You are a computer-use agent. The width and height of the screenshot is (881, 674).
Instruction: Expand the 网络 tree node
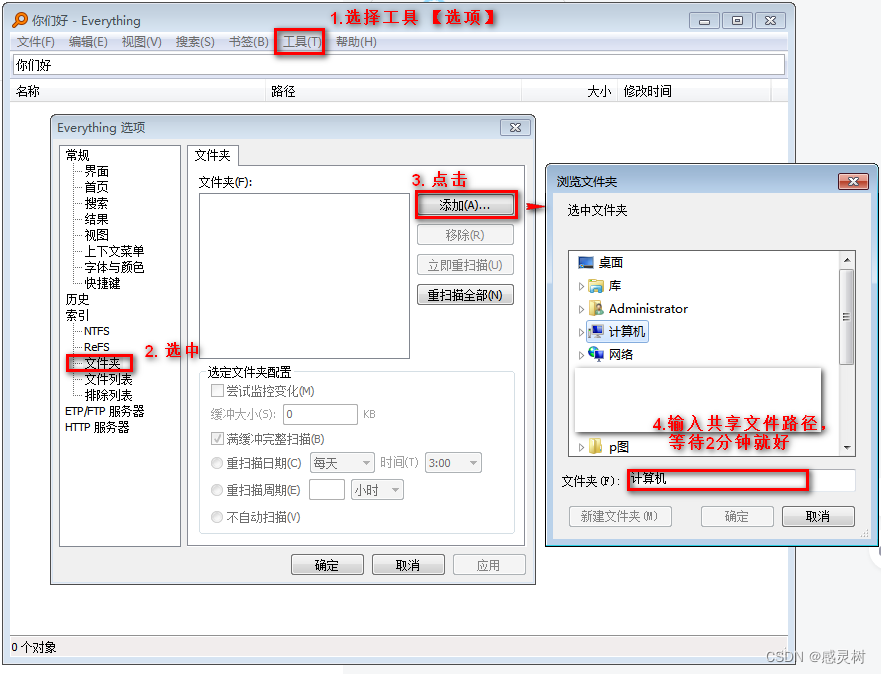click(x=582, y=354)
